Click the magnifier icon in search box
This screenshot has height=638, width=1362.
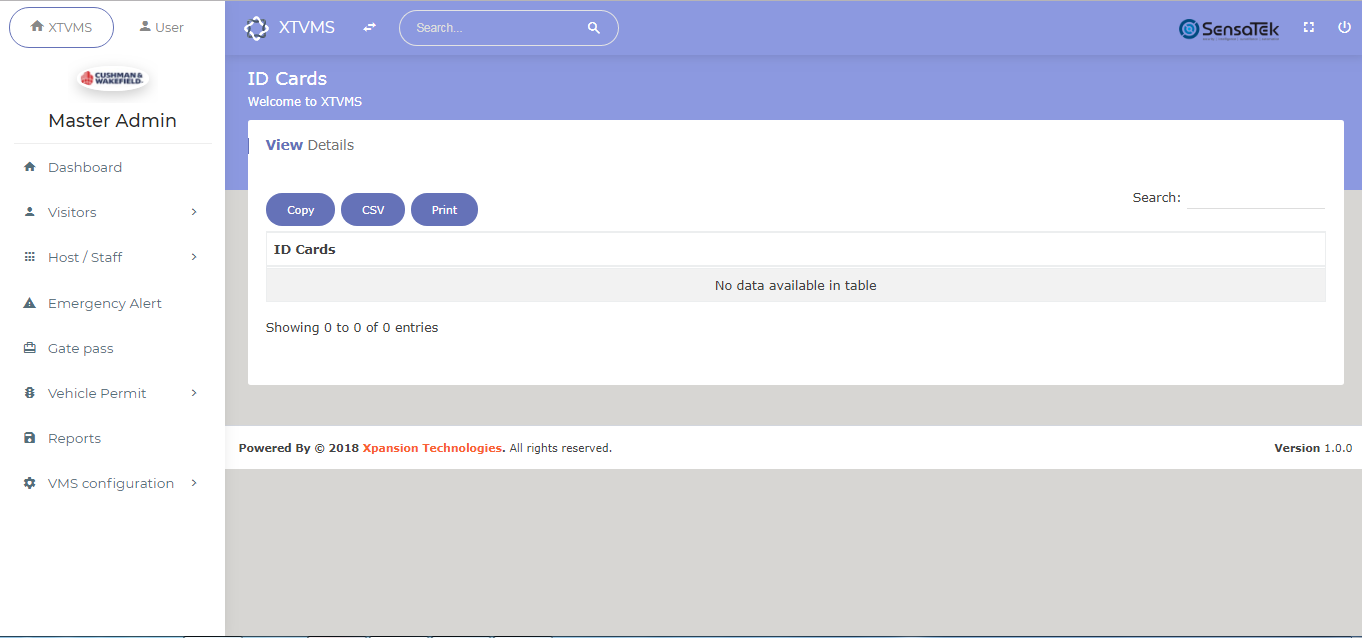pyautogui.click(x=594, y=28)
